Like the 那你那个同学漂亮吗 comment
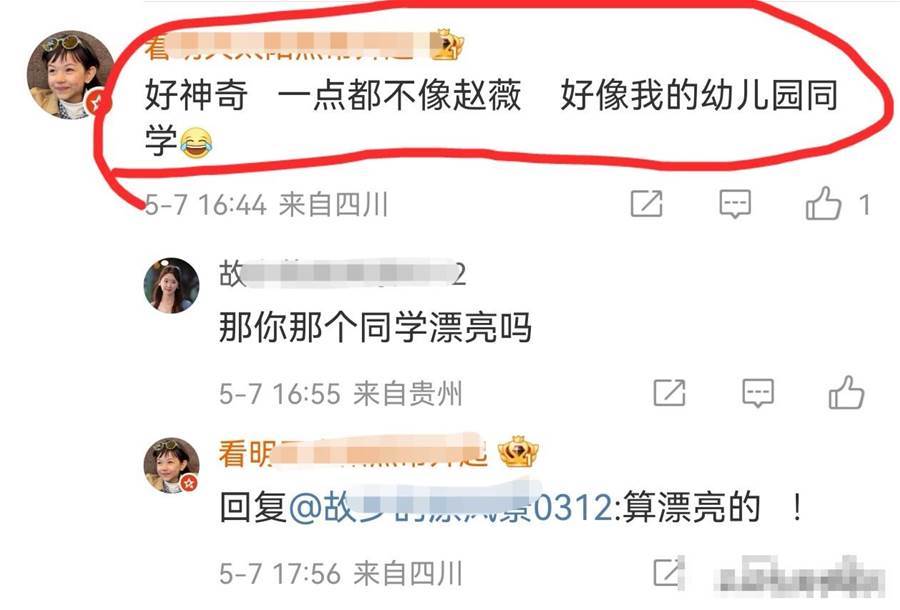This screenshot has height=610, width=900. click(847, 393)
